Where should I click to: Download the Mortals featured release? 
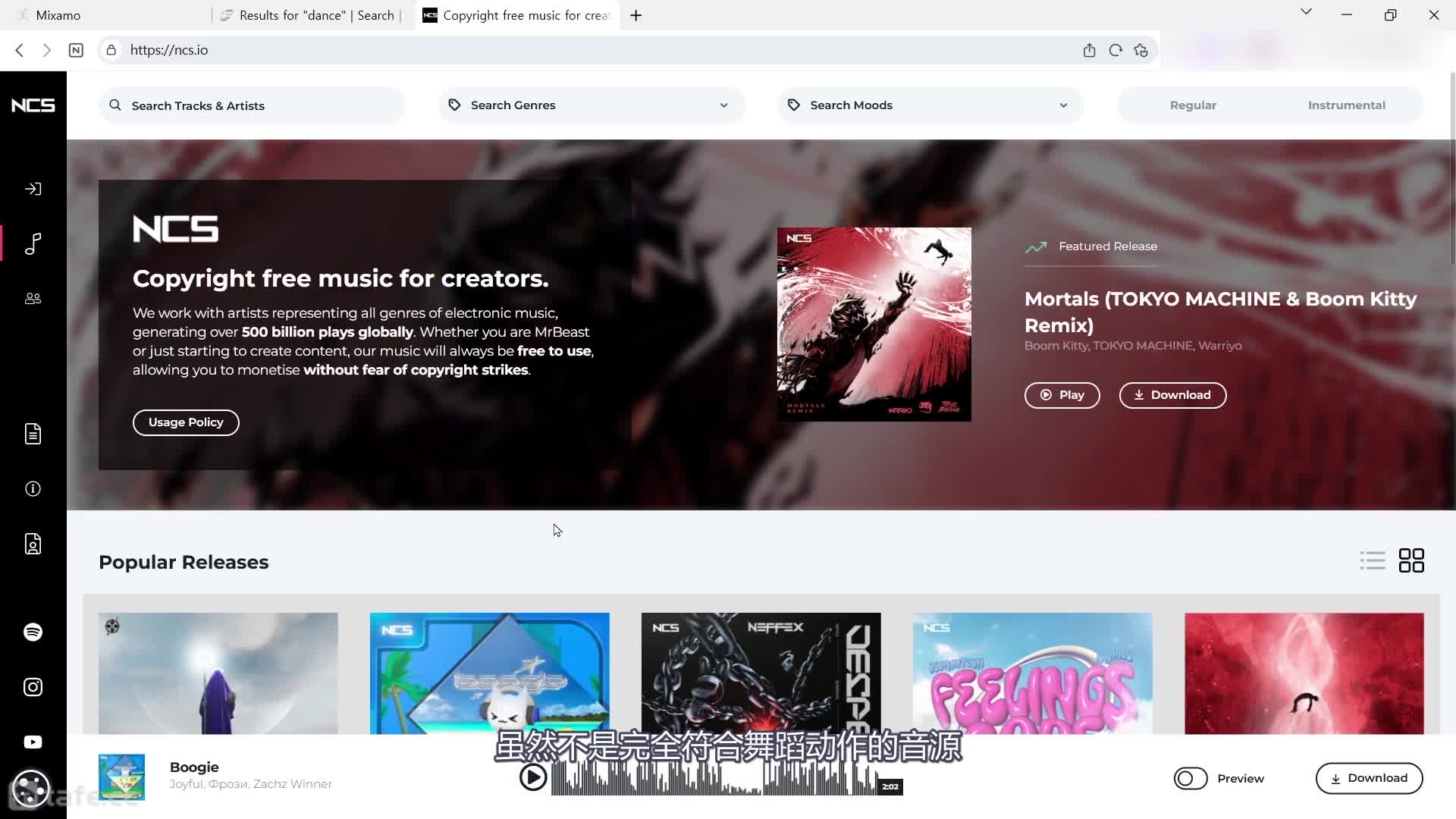pyautogui.click(x=1172, y=395)
